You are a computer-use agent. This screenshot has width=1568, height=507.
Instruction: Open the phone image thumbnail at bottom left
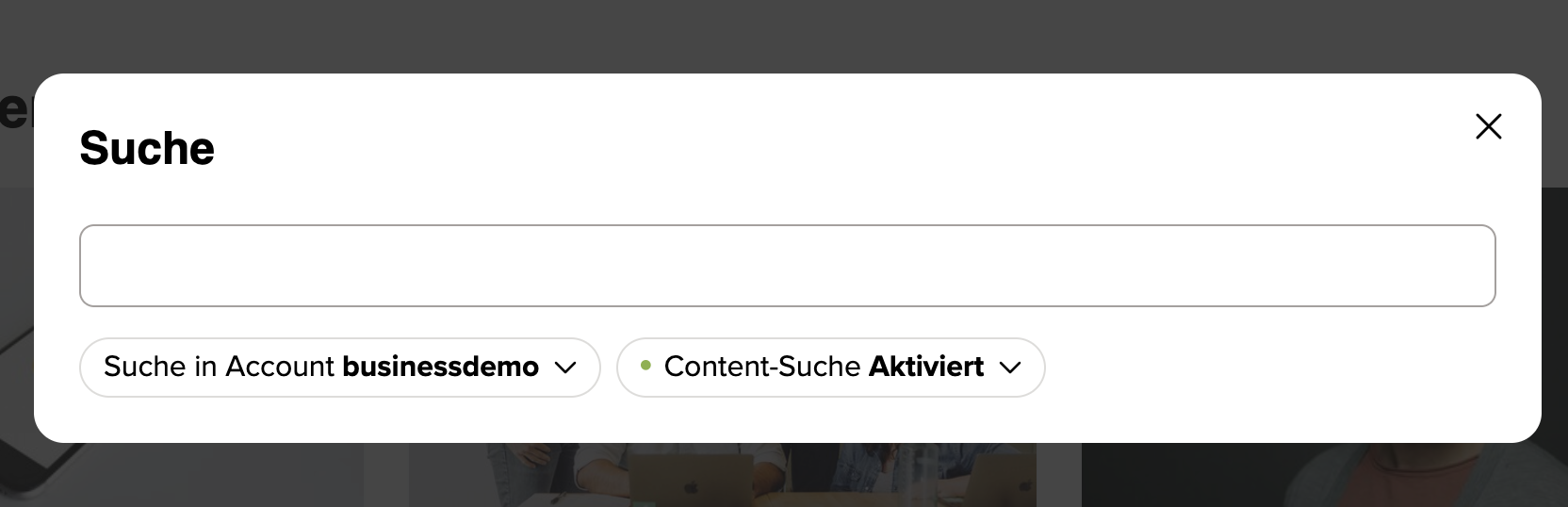tap(179, 475)
